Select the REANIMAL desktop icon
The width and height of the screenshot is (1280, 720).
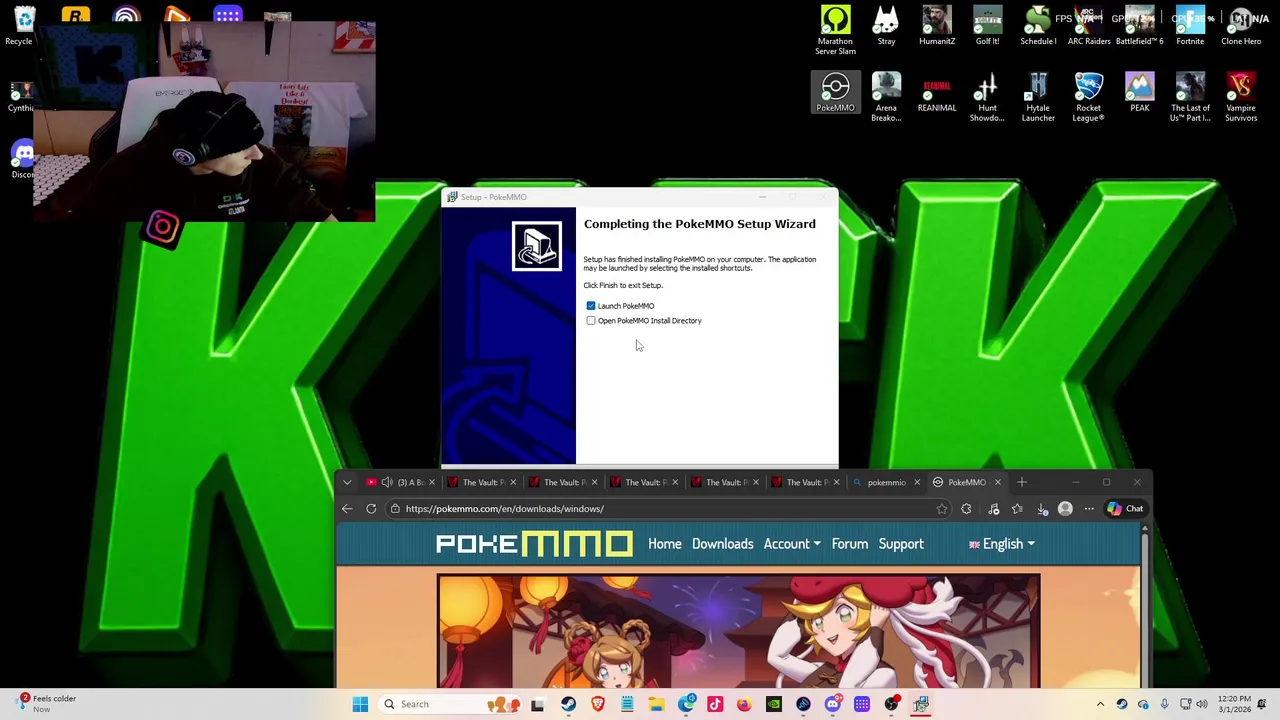[x=937, y=93]
